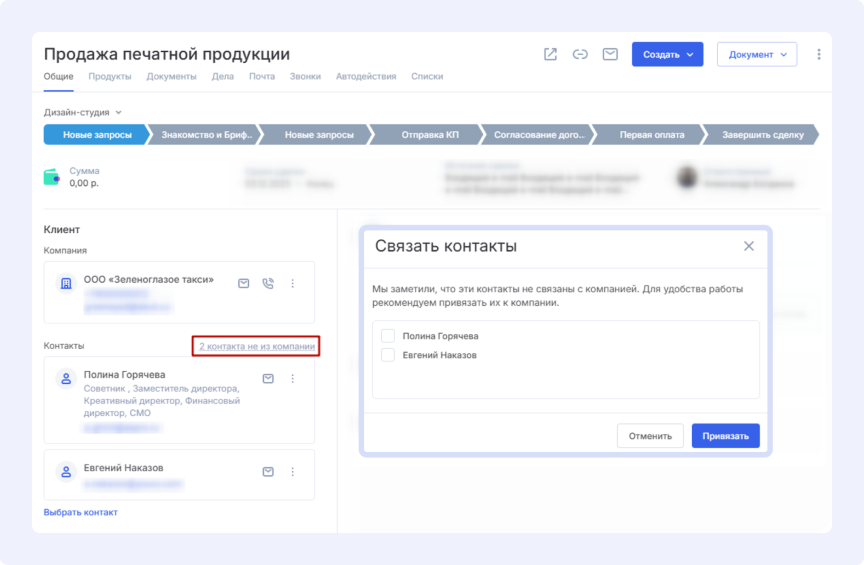The width and height of the screenshot is (864, 565).
Task: Close the Связать контакты dialog
Action: [x=749, y=246]
